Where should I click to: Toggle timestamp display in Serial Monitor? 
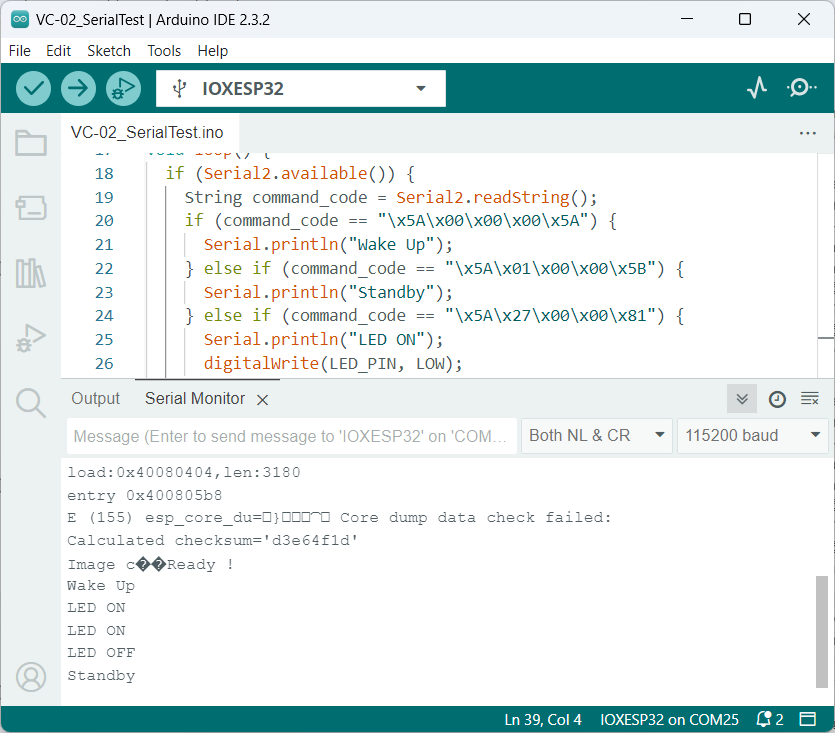click(x=777, y=399)
